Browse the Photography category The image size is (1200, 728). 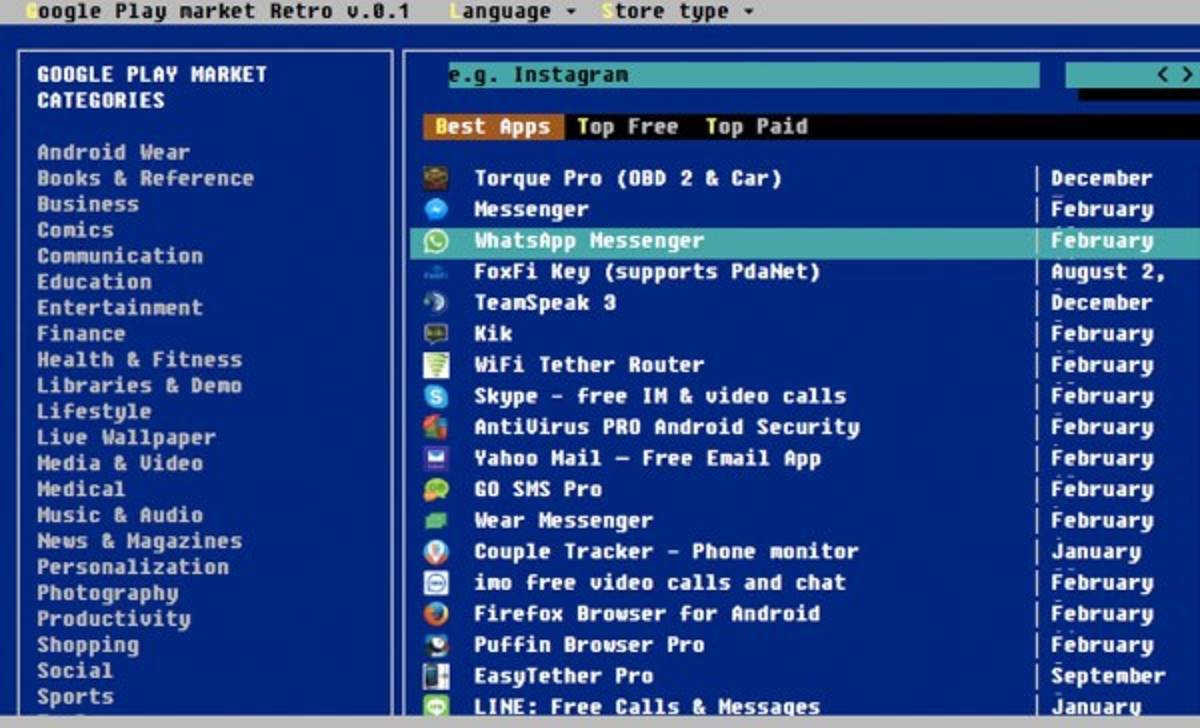click(107, 593)
